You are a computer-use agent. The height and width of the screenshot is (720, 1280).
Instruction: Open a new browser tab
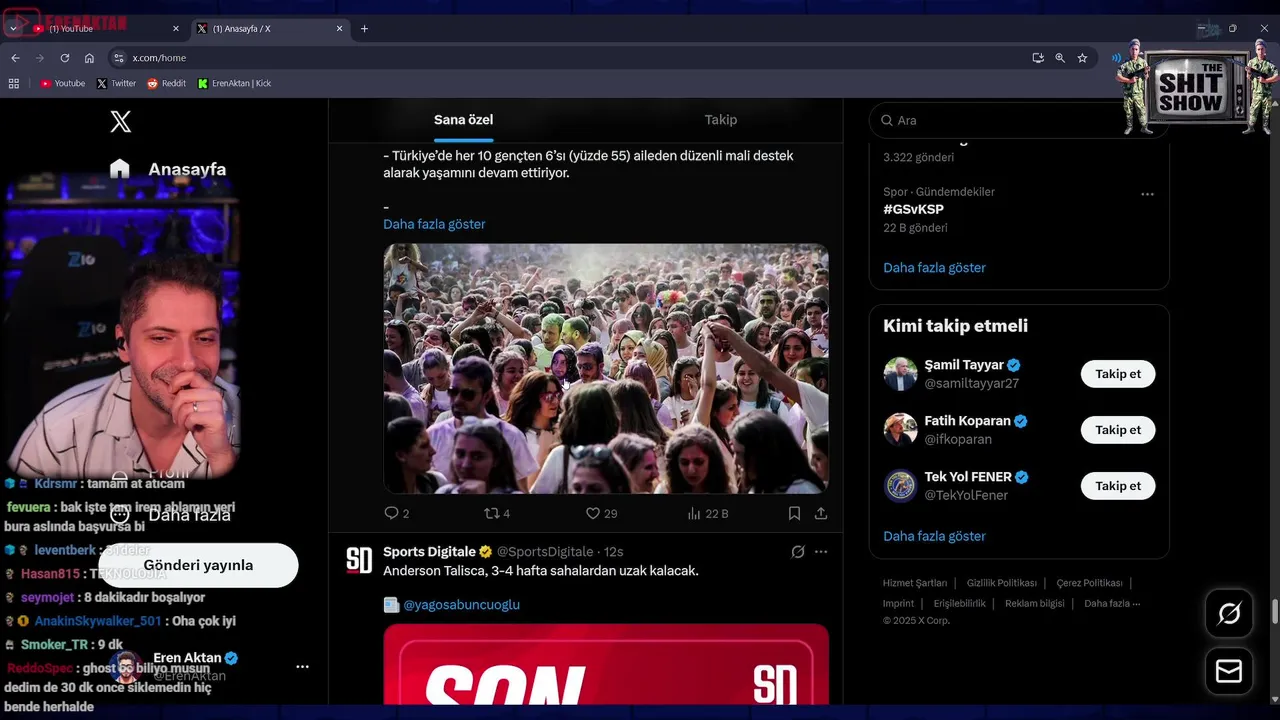click(x=364, y=29)
